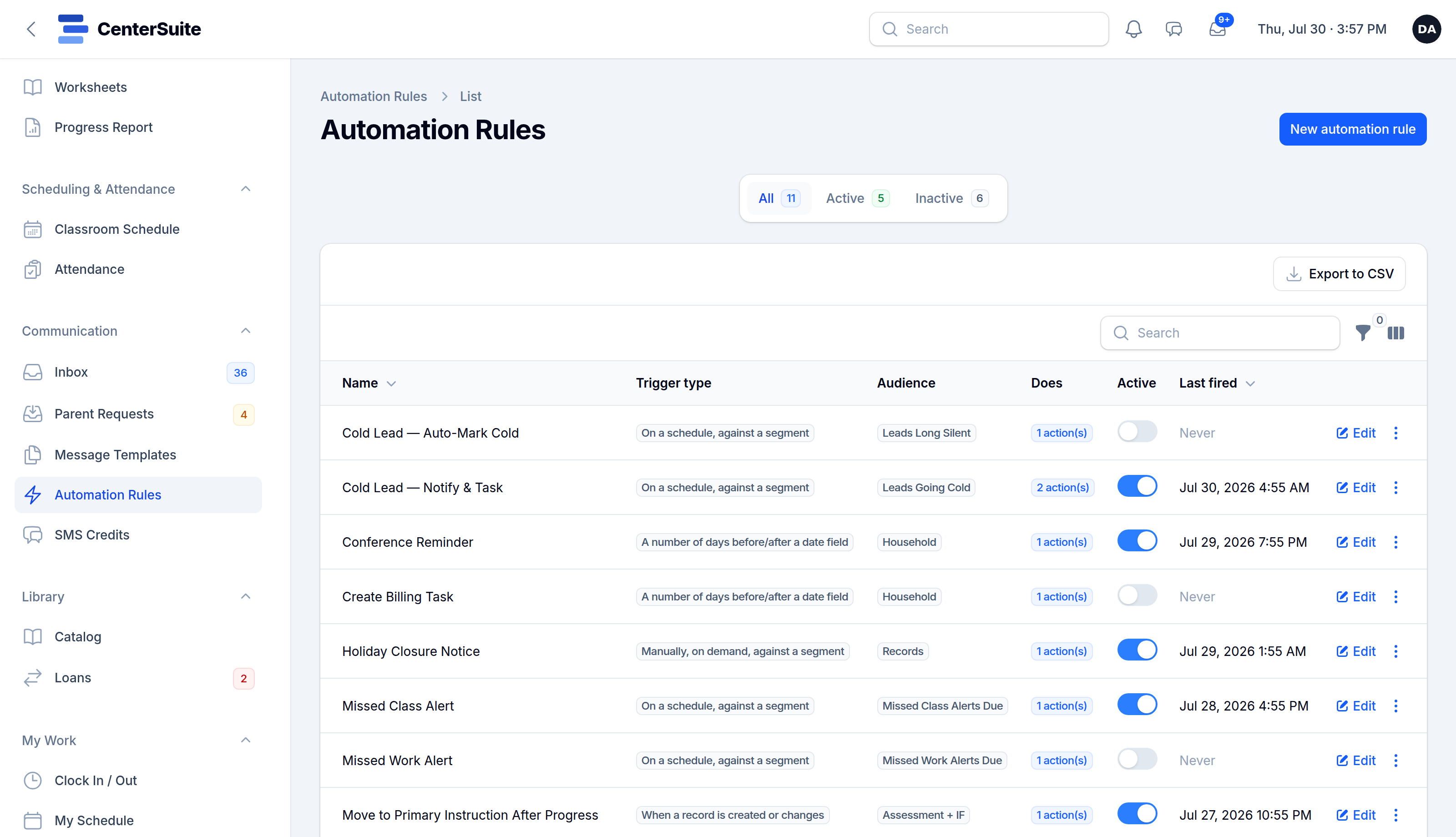This screenshot has width=1456, height=837.
Task: Click Automation Rules breadcrumb link
Action: click(x=374, y=96)
